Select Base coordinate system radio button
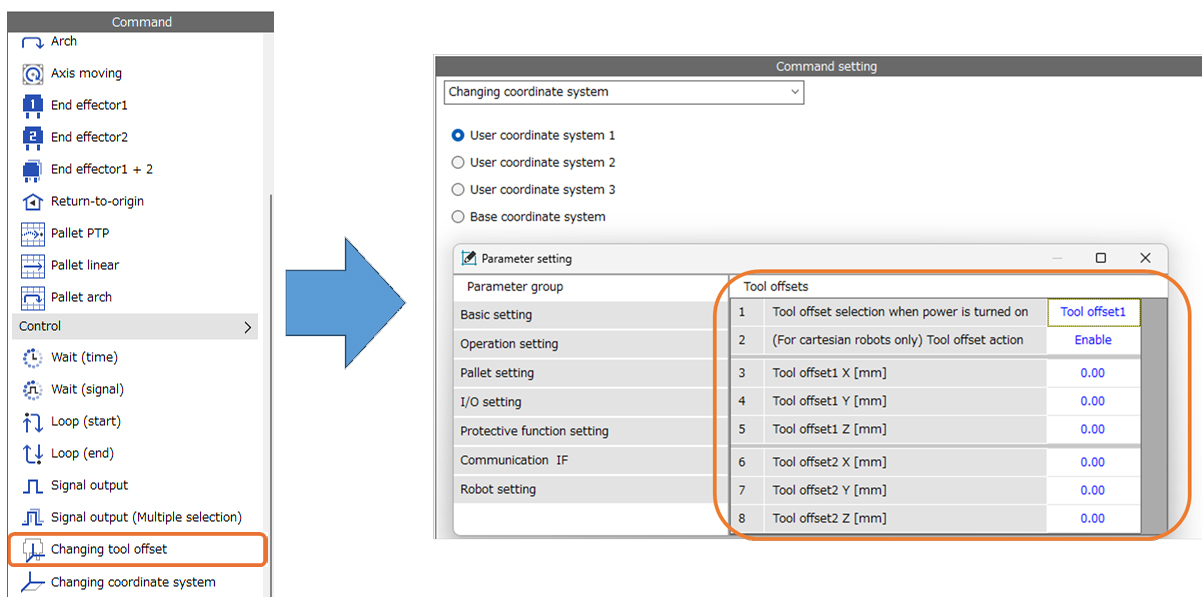Screen dimensions: 1202x605 click(x=458, y=216)
